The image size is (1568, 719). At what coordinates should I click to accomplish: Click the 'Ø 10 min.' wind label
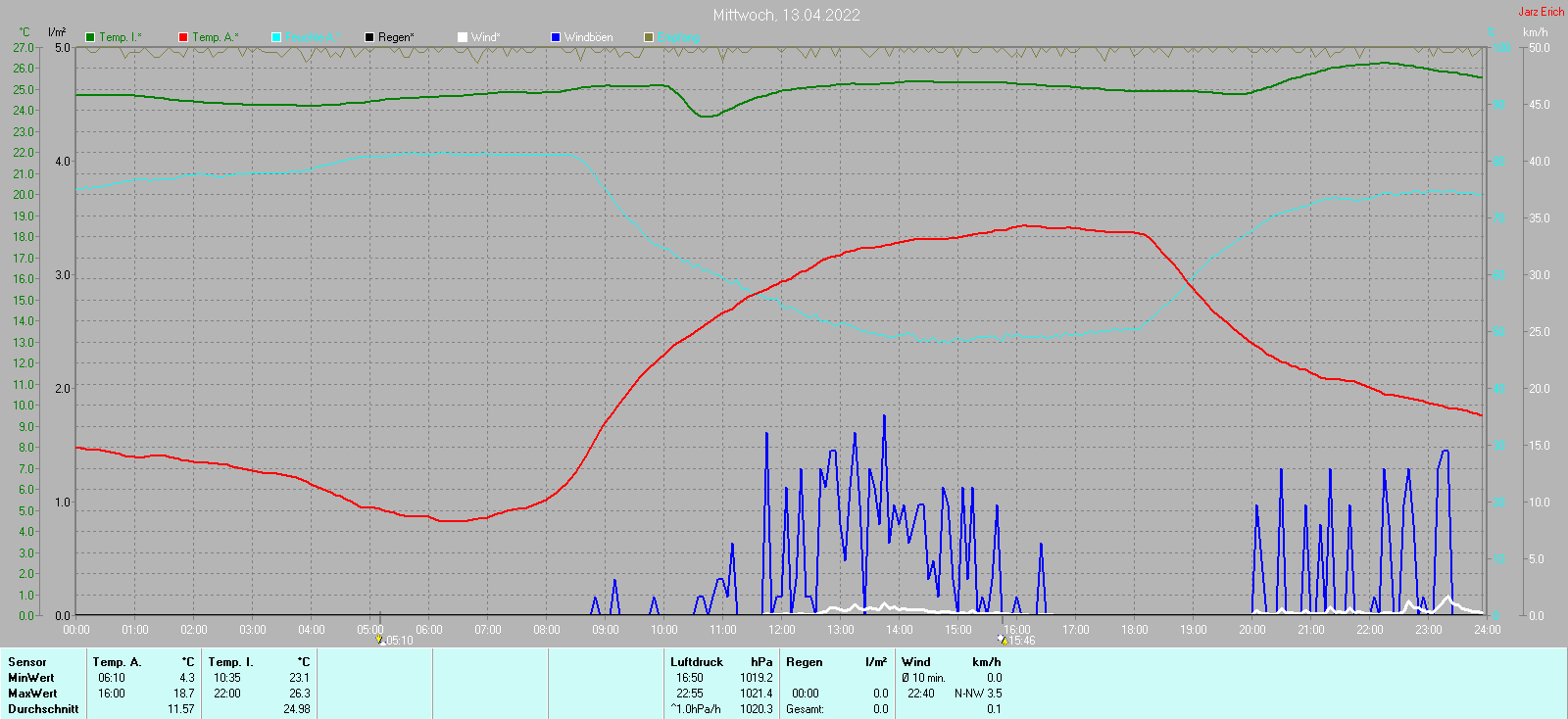[x=923, y=678]
